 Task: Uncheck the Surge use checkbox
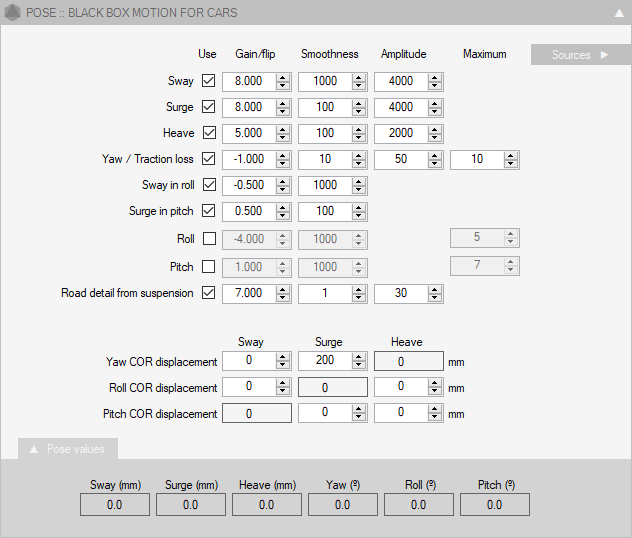click(x=209, y=107)
